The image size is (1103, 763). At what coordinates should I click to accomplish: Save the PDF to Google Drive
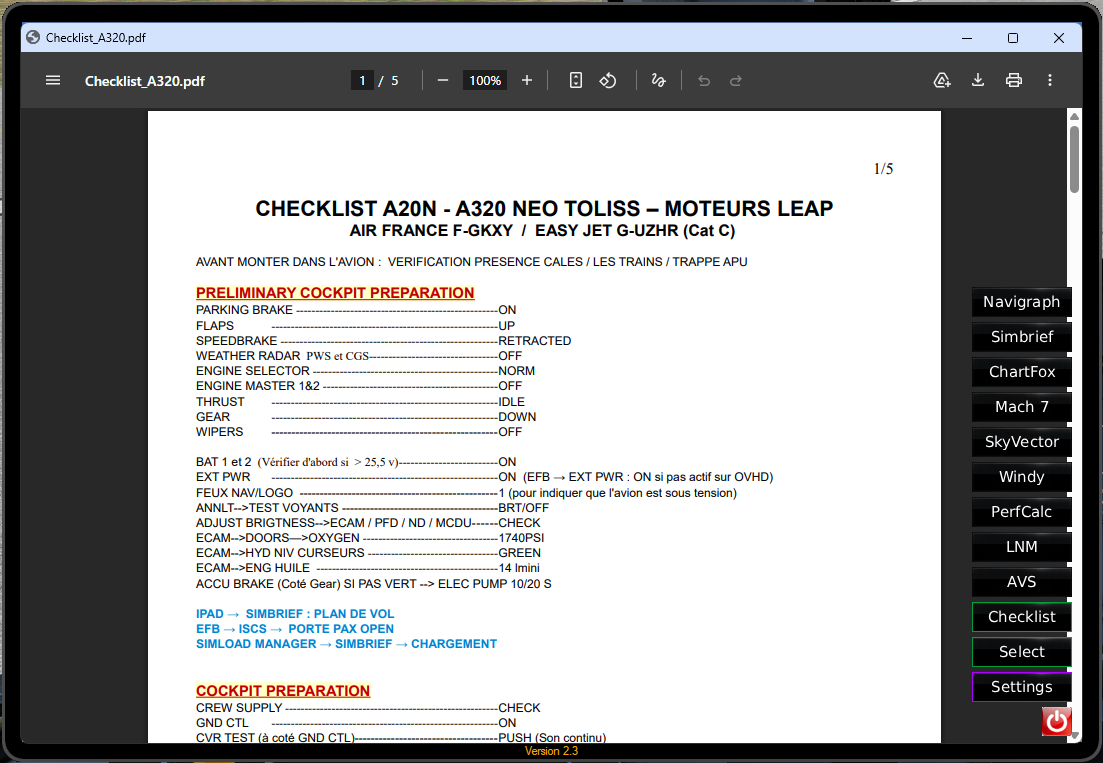click(x=942, y=80)
